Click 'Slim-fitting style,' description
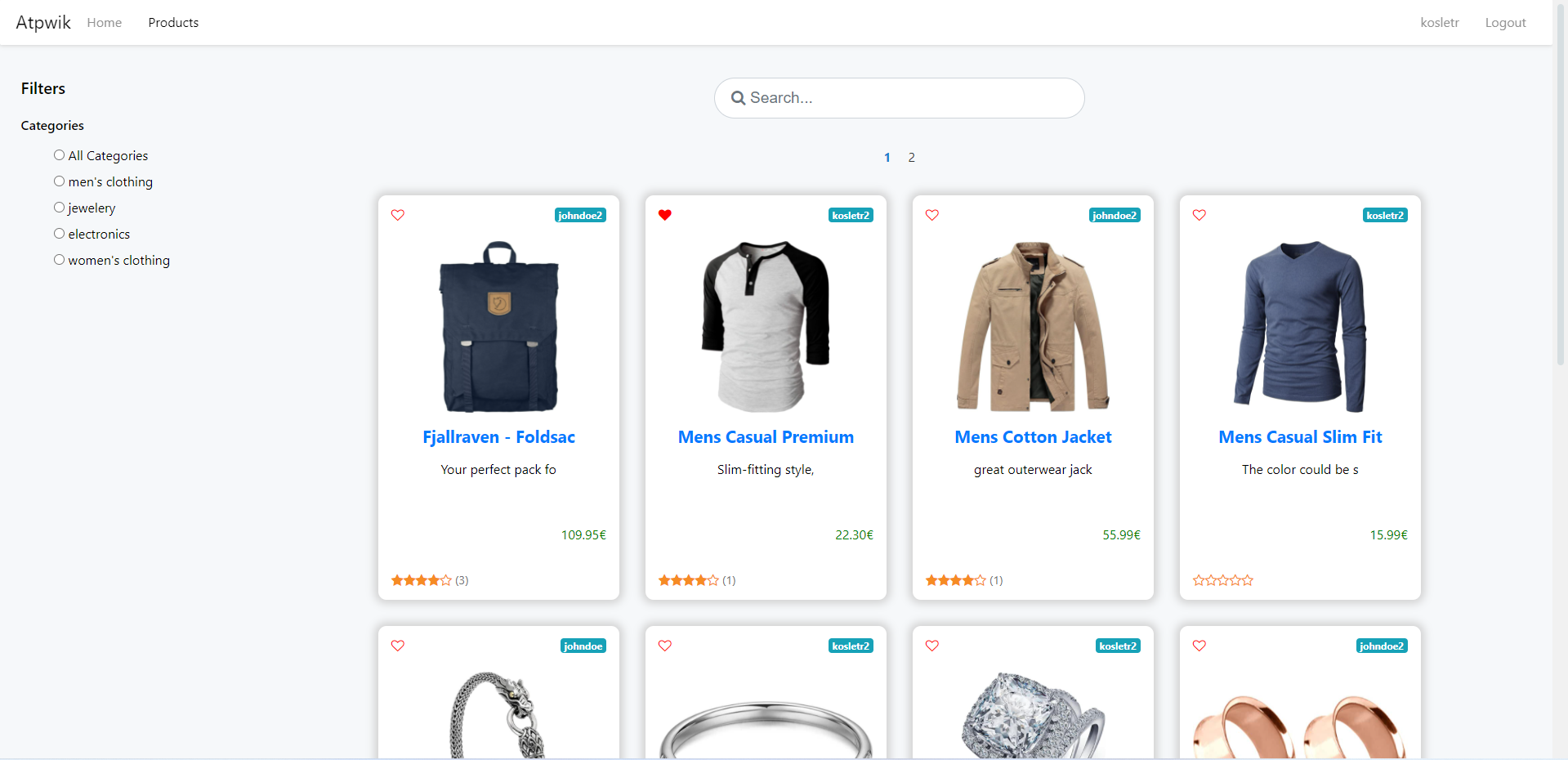The height and width of the screenshot is (760, 1568). click(x=766, y=470)
